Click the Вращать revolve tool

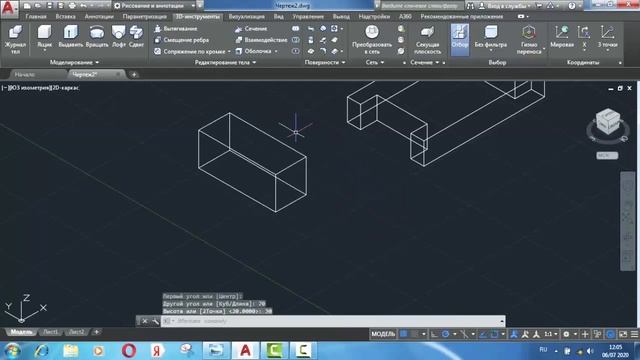[97, 36]
